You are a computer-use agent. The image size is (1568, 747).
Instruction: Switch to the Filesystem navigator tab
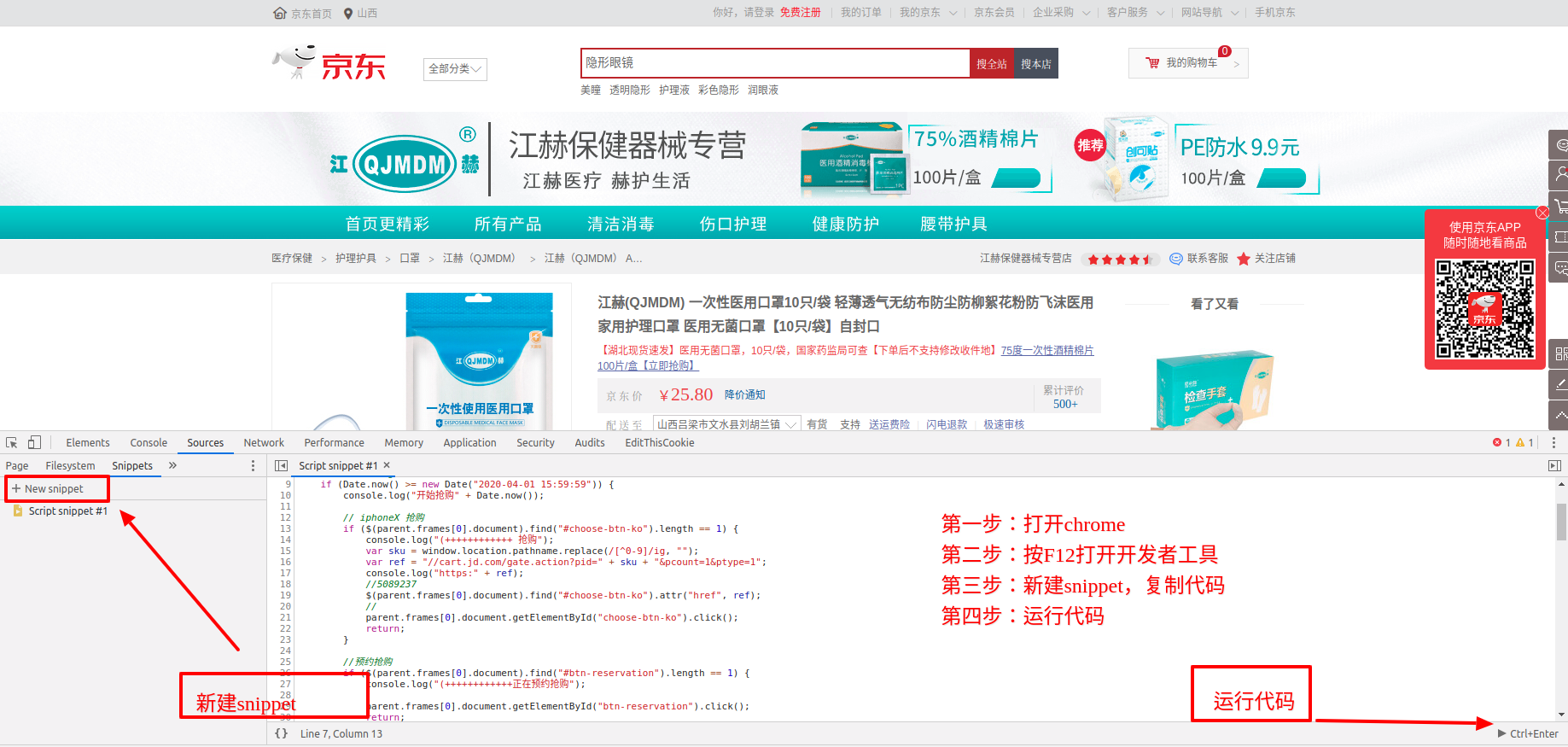[x=70, y=465]
